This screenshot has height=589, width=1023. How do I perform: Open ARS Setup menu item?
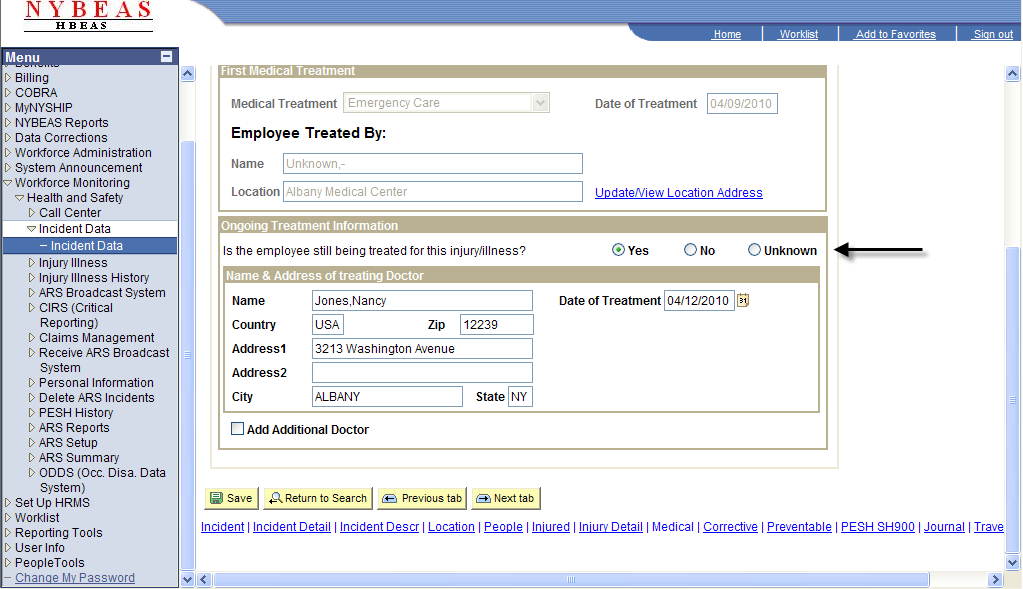68,442
